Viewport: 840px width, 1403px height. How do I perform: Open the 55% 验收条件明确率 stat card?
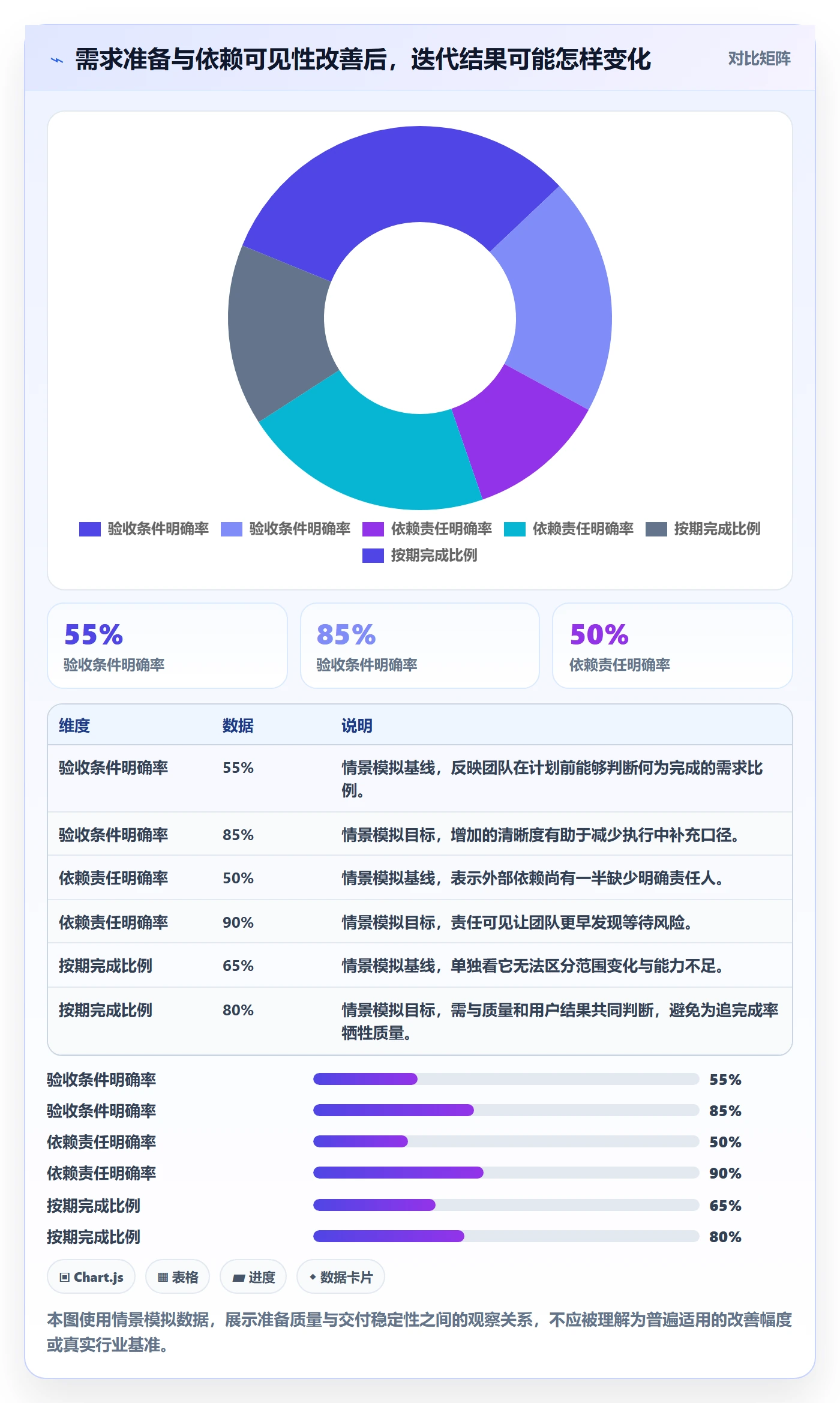pyautogui.click(x=167, y=646)
